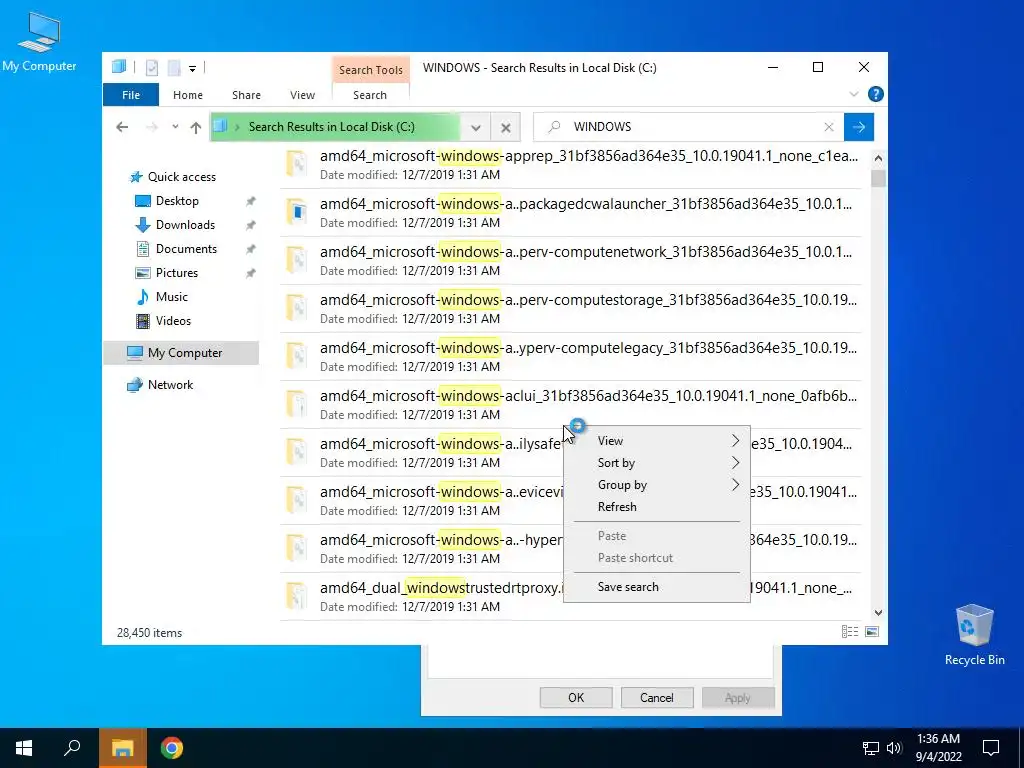
Task: Switch to the View ribbon tab
Action: point(302,95)
